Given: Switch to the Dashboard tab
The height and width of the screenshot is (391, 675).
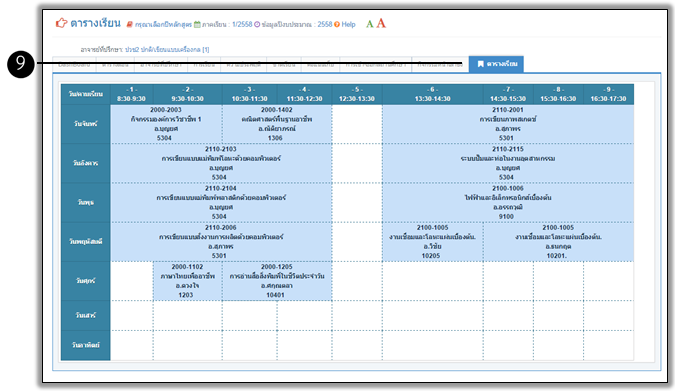Looking at the screenshot, I should coord(74,65).
